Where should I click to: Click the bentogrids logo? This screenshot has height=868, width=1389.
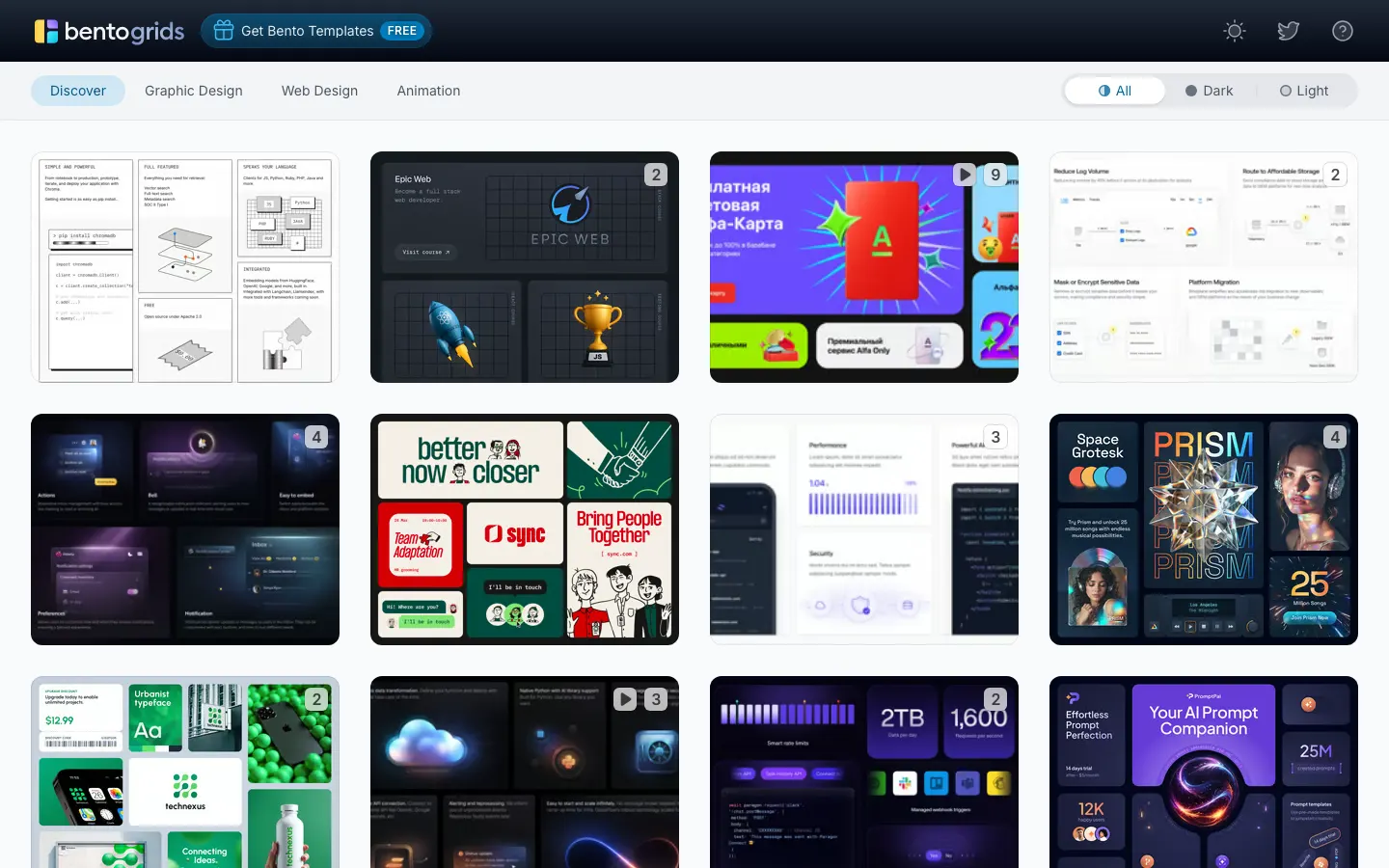[109, 31]
